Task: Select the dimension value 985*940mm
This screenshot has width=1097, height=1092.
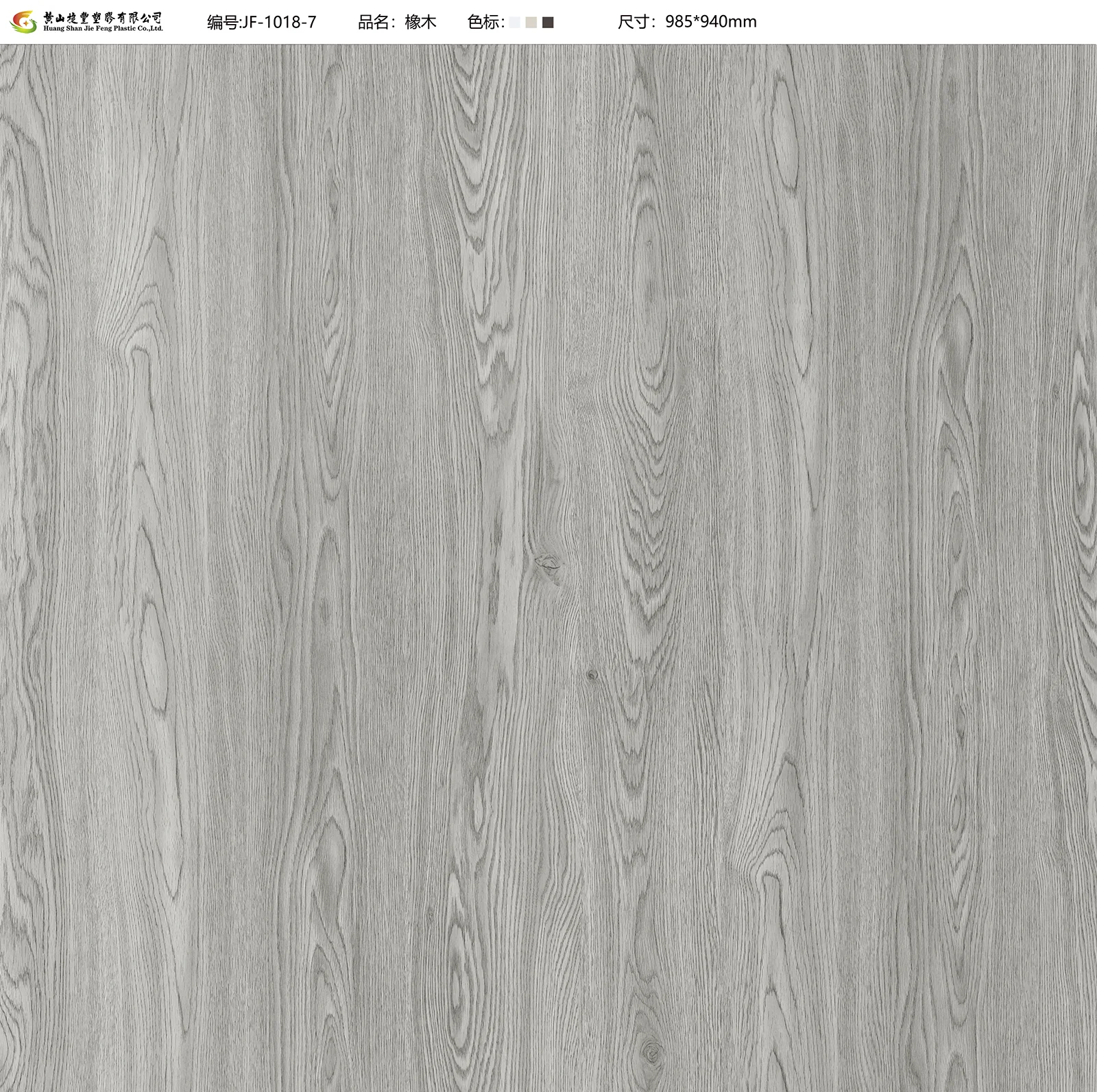Action: pyautogui.click(x=711, y=23)
